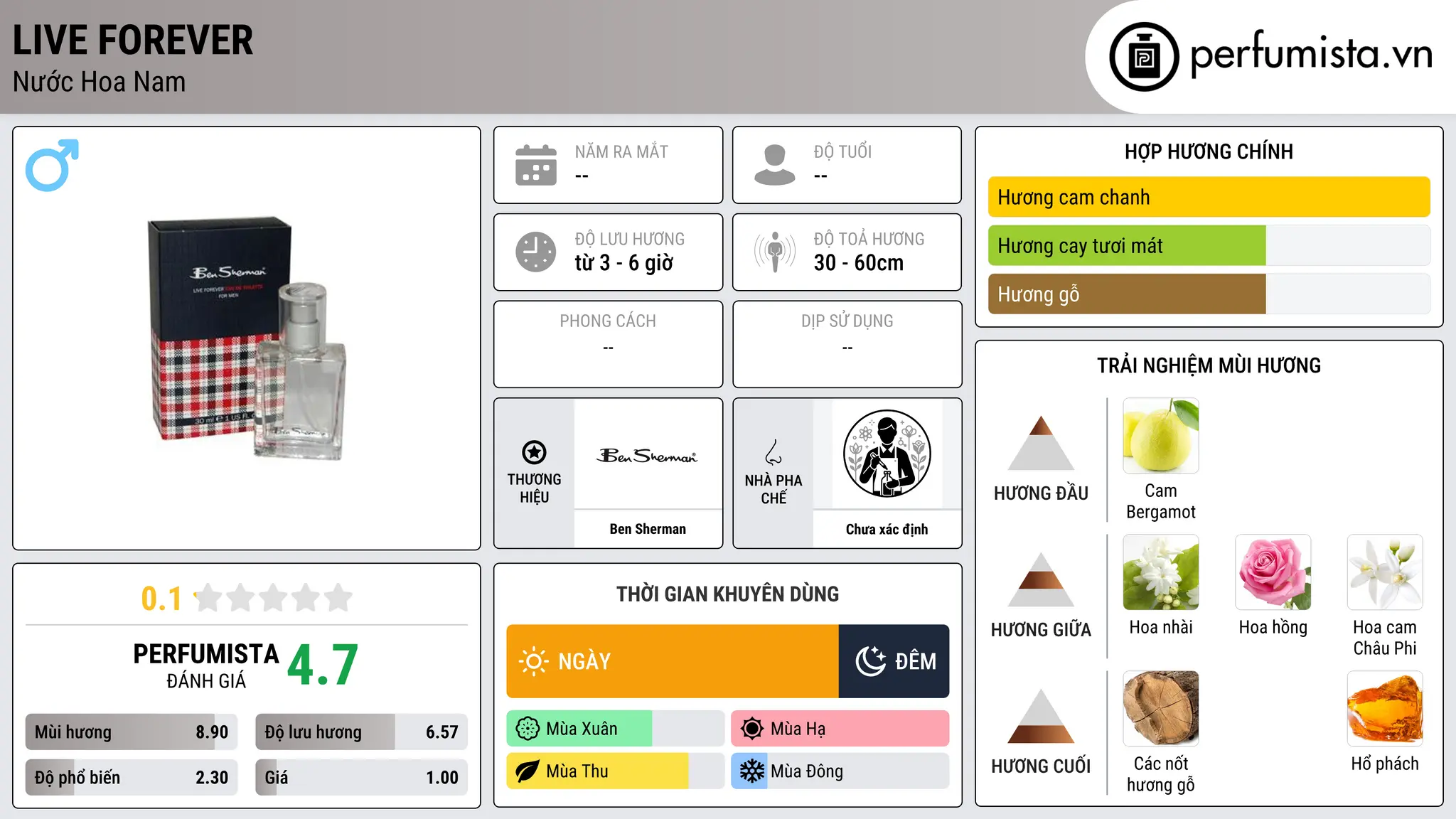Click the 30 - 60cm sillage value

pos(859,263)
